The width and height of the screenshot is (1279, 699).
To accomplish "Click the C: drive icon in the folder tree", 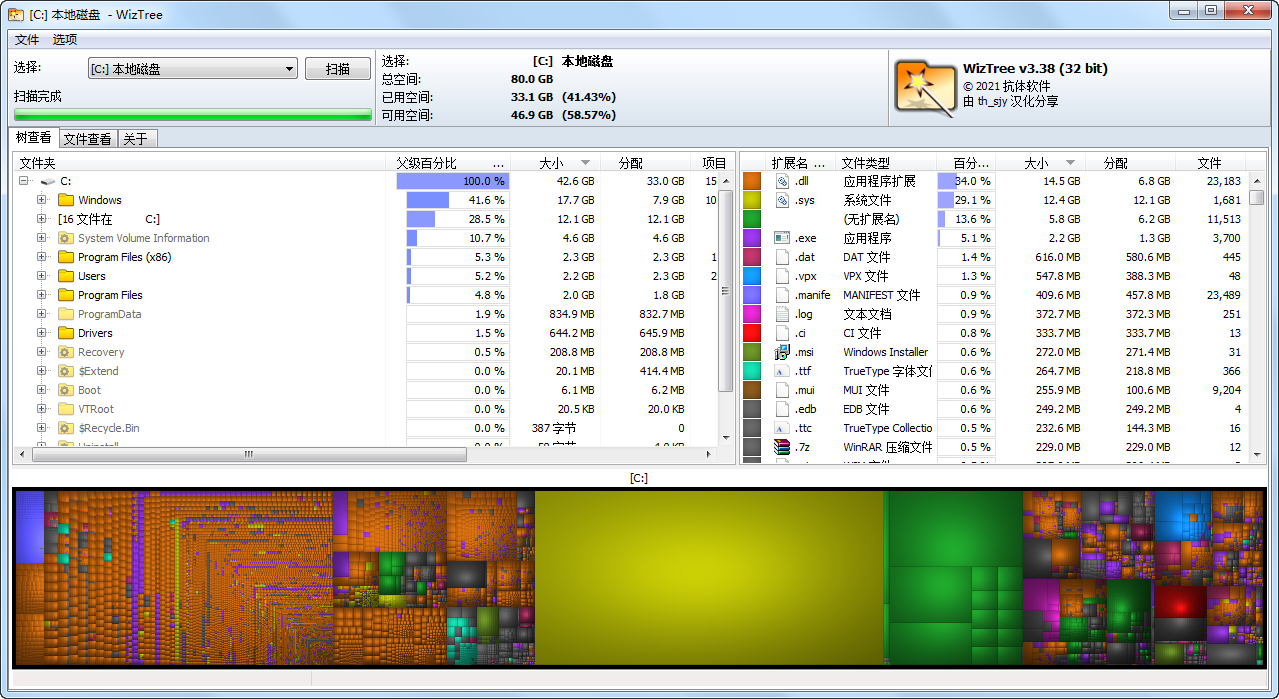I will [47, 181].
